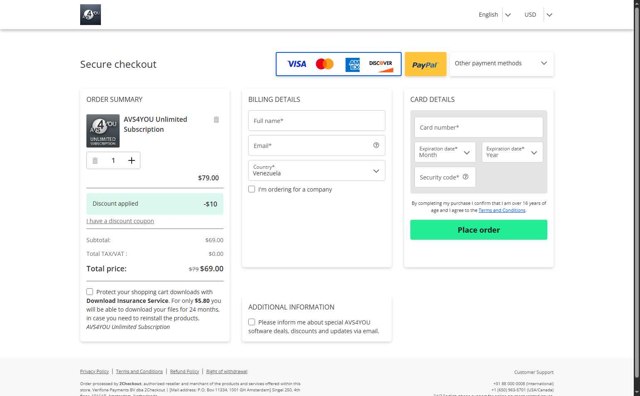
Task: Click the Discount applied -$10 banner
Action: (x=155, y=204)
